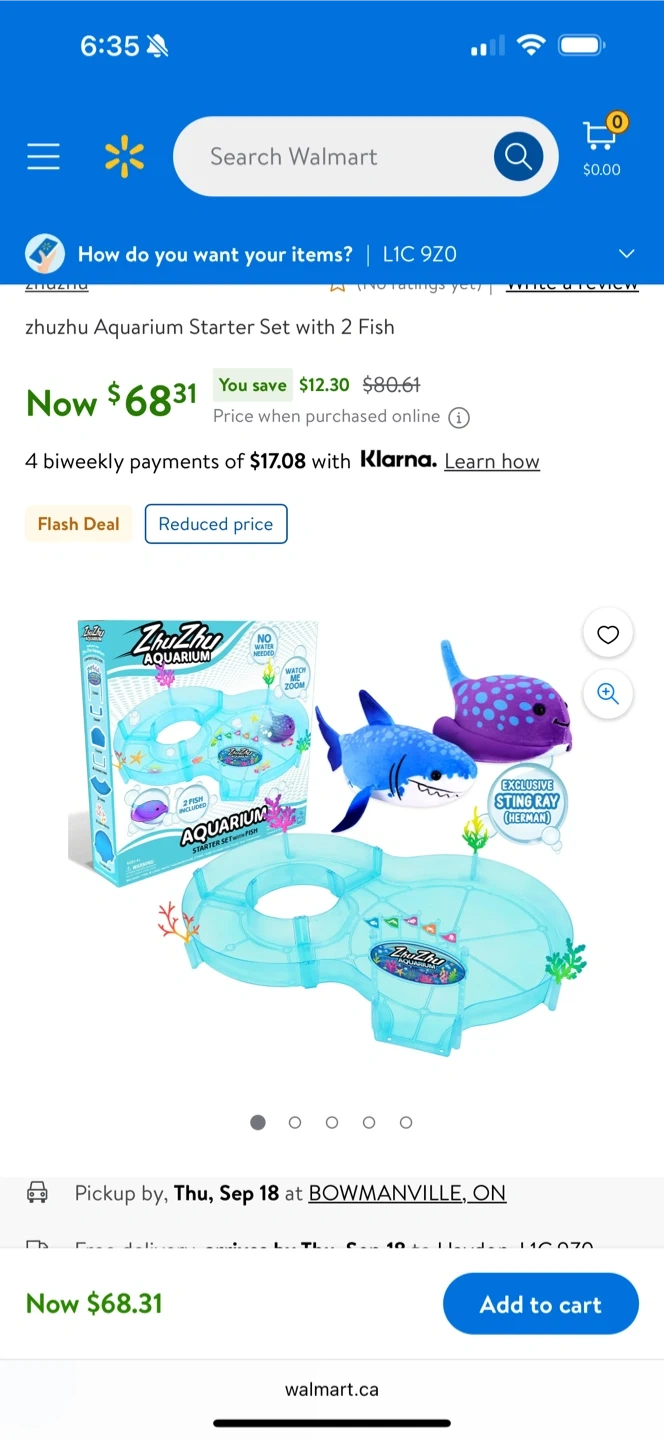Viewport: 664px width, 1440px height.
Task: Open the hamburger menu
Action: pos(43,156)
